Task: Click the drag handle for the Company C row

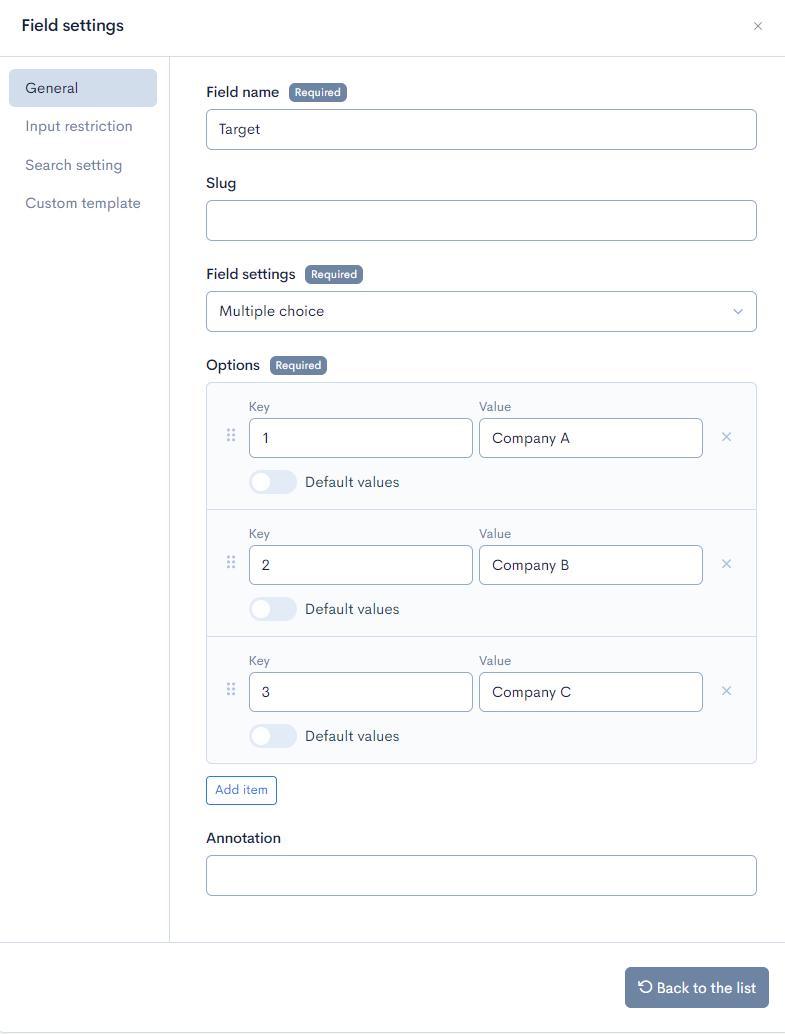Action: pyautogui.click(x=231, y=689)
